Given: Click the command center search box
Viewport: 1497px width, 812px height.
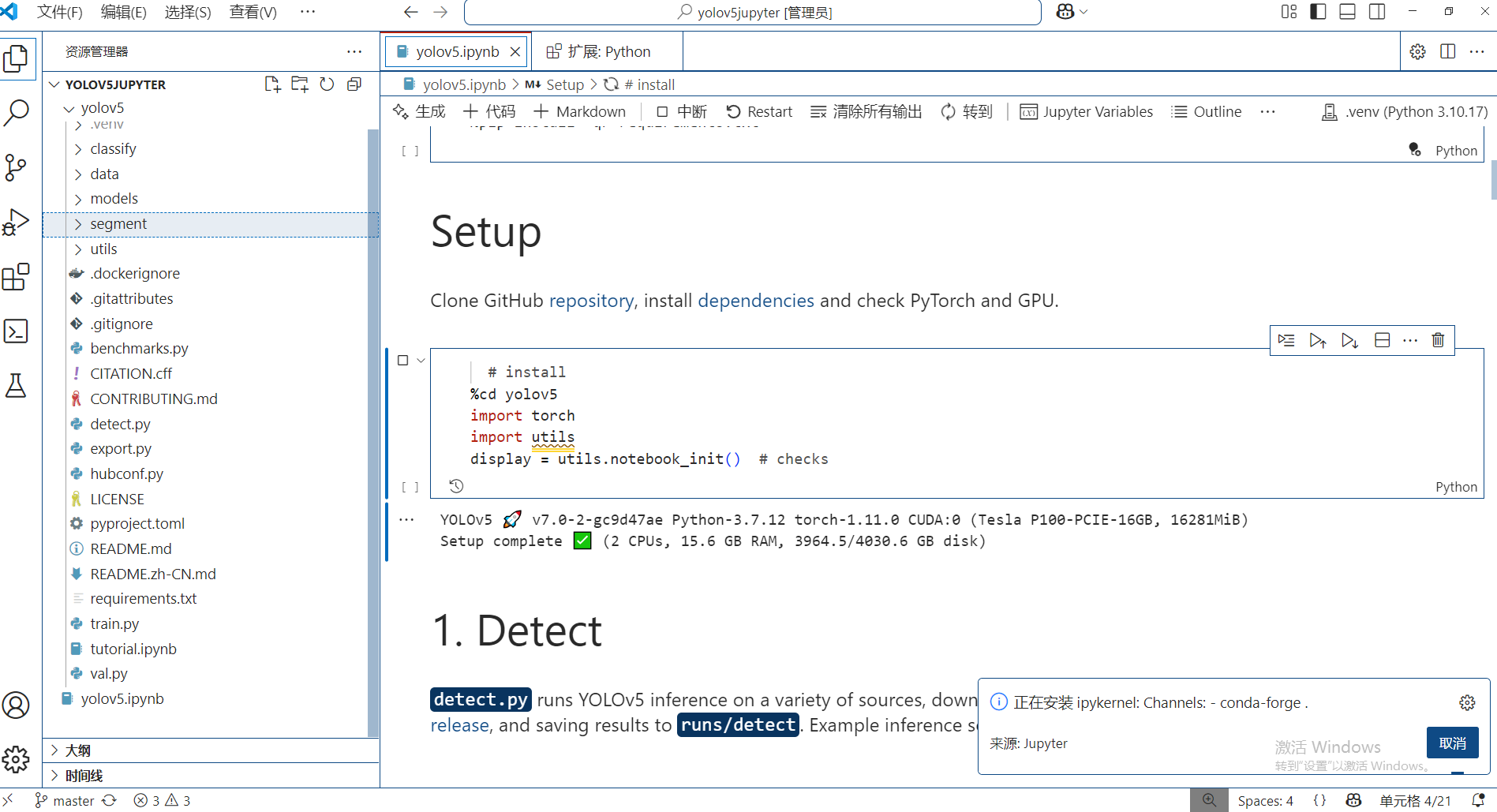Looking at the screenshot, I should tap(753, 12).
